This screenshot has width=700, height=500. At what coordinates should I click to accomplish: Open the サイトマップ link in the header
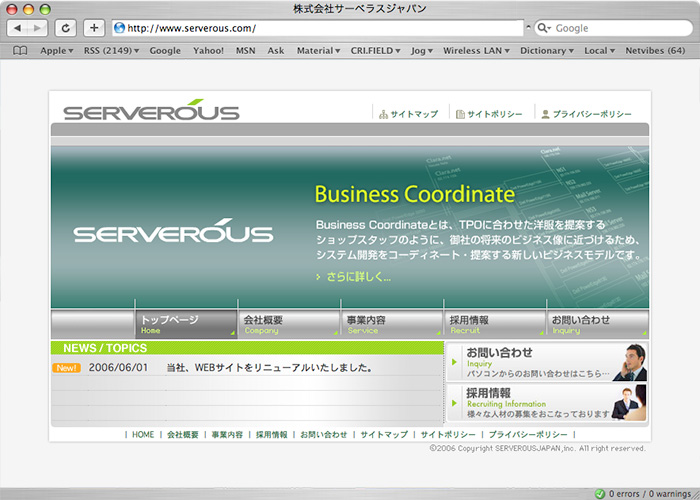coord(414,114)
